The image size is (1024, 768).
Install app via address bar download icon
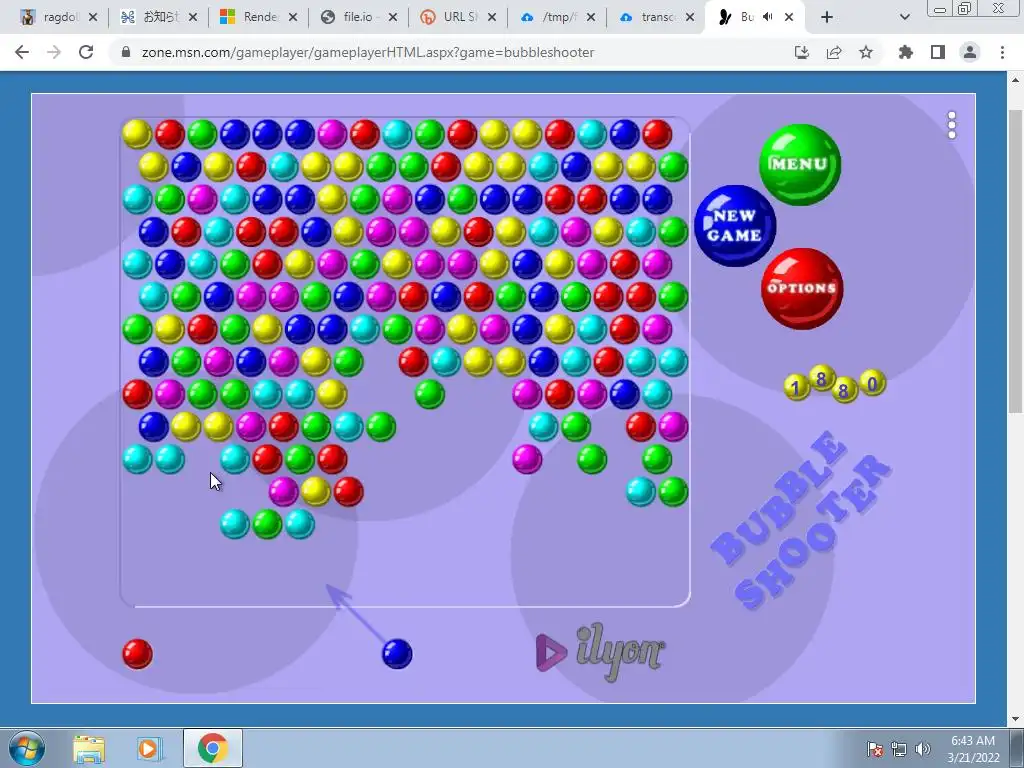pos(802,52)
